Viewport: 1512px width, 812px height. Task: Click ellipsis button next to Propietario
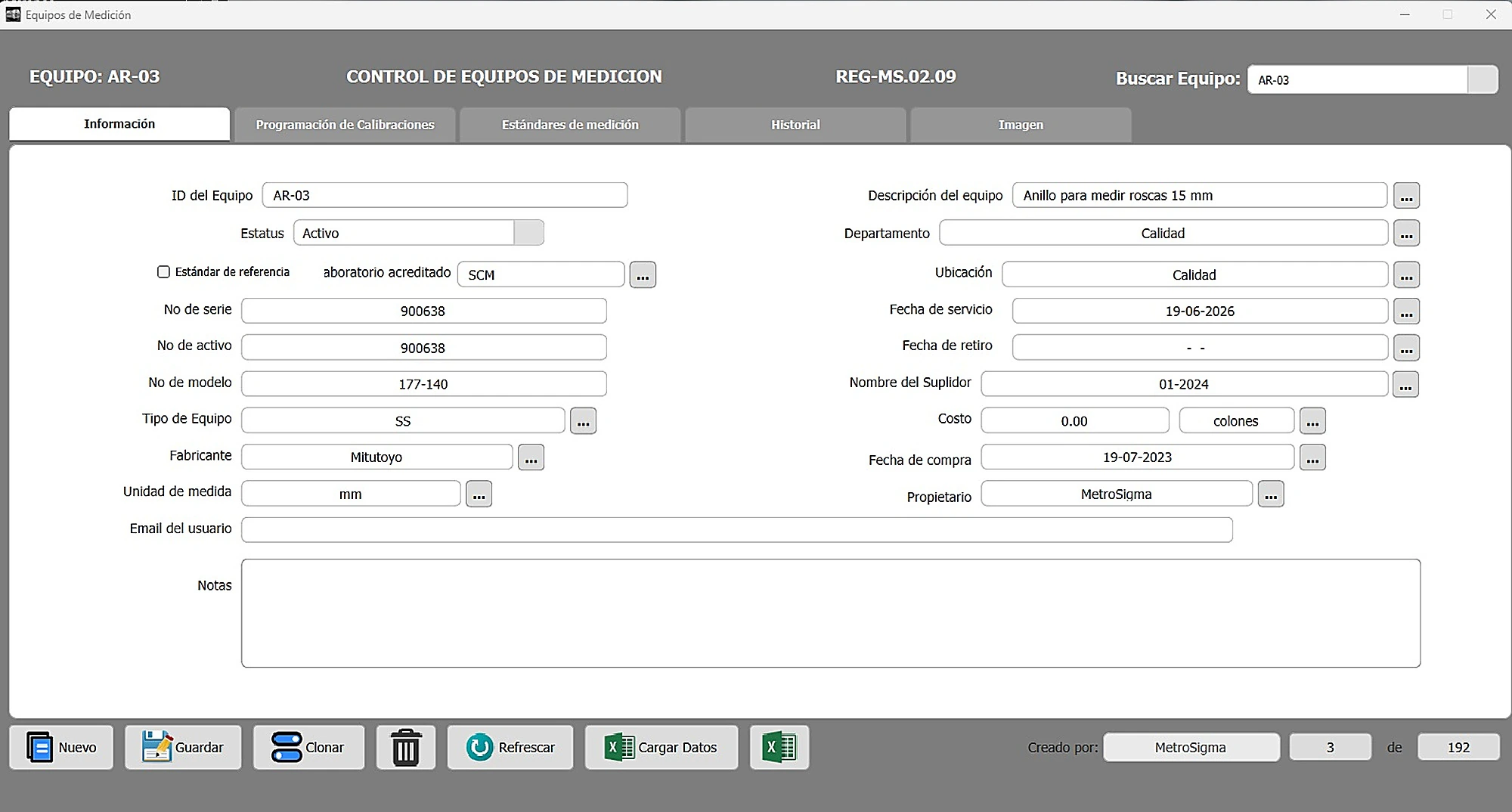pos(1271,494)
